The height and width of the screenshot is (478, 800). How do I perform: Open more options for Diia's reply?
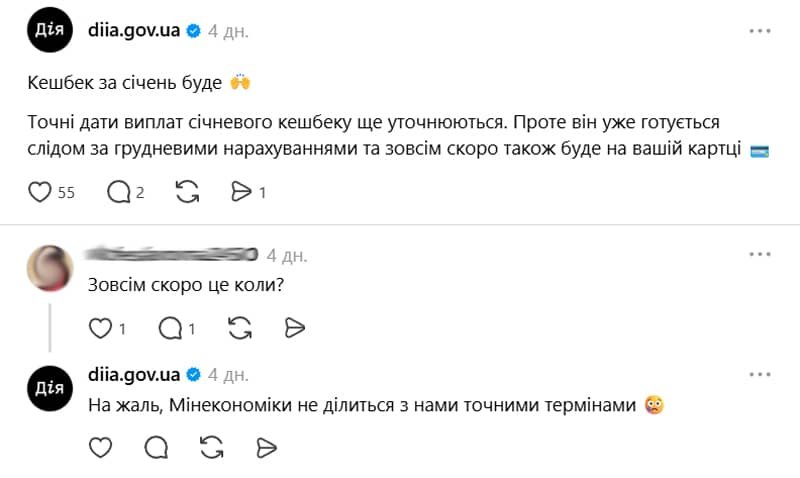(760, 375)
